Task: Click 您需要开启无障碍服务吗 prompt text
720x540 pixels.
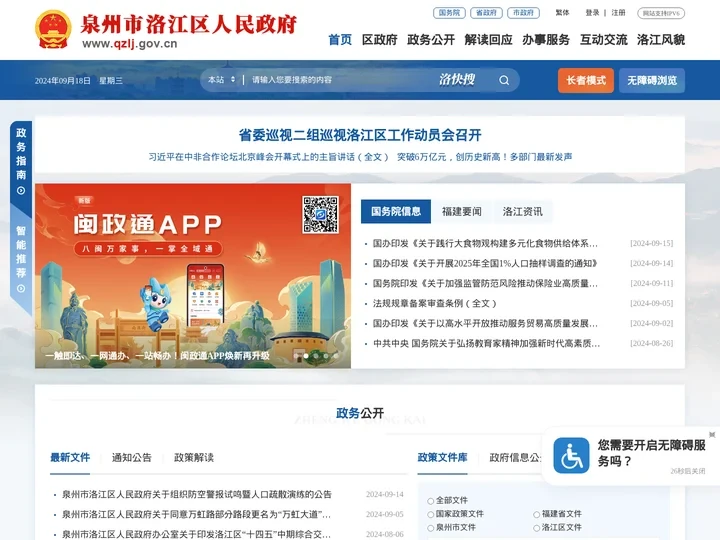Action: 651,453
